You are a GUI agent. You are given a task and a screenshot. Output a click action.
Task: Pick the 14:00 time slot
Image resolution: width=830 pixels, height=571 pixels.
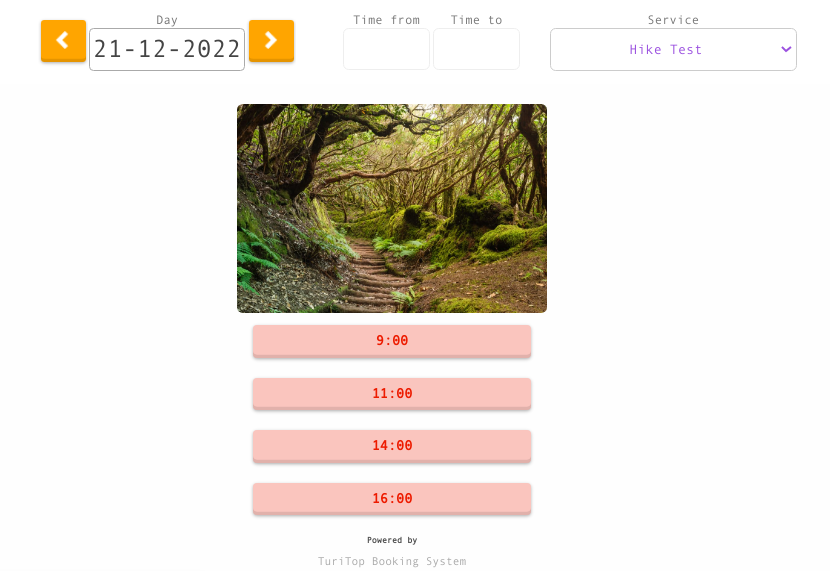pos(392,446)
